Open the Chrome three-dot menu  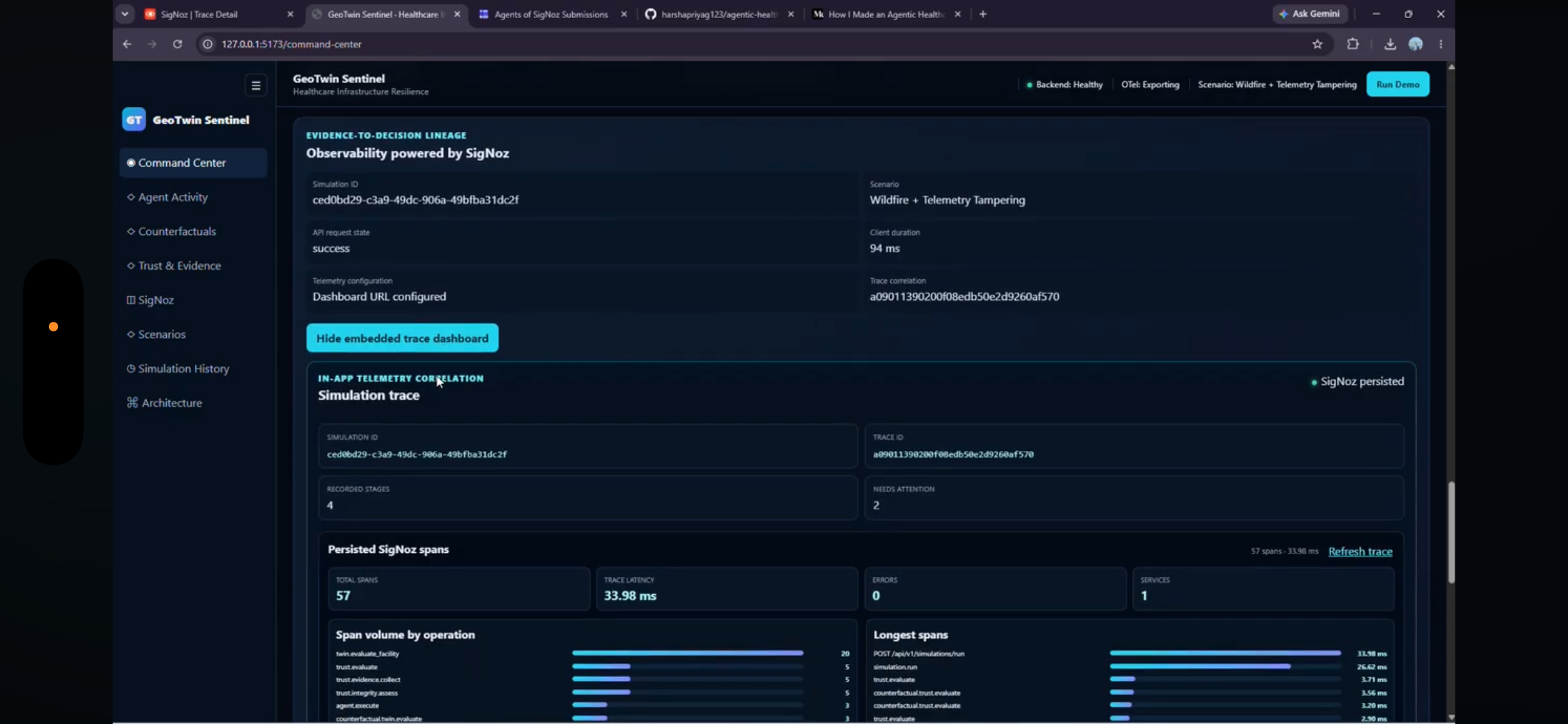(x=1441, y=44)
